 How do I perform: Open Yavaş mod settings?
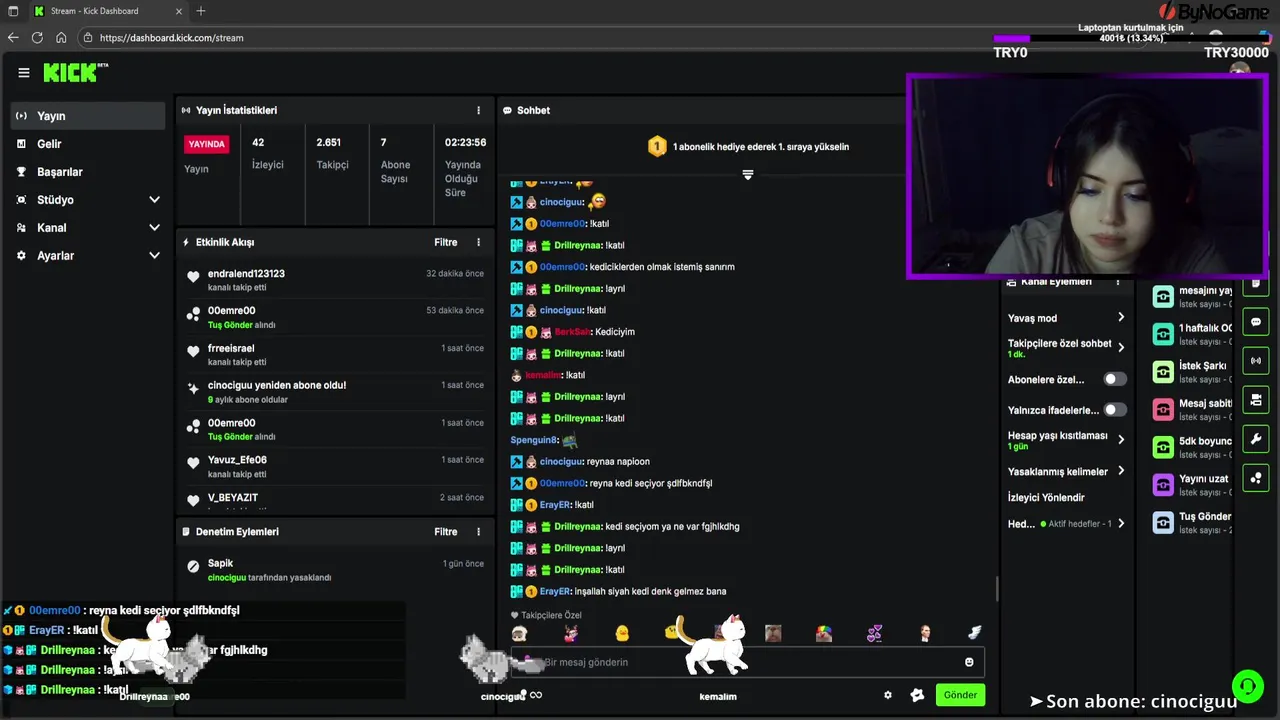[1067, 318]
